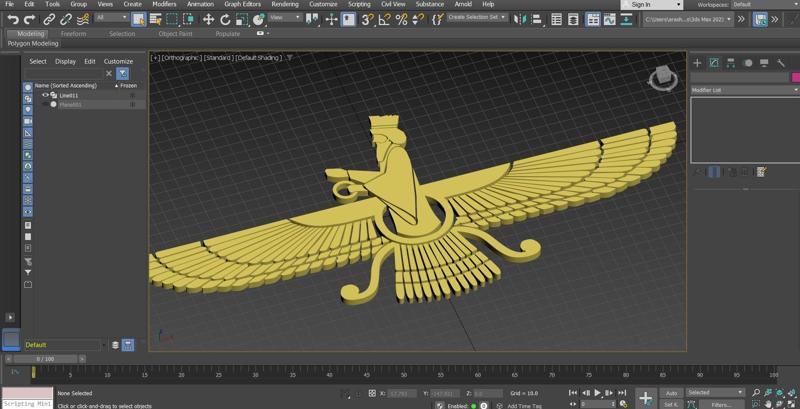Toggle visibility of the Plane001 object
The height and width of the screenshot is (409, 800).
[45, 105]
